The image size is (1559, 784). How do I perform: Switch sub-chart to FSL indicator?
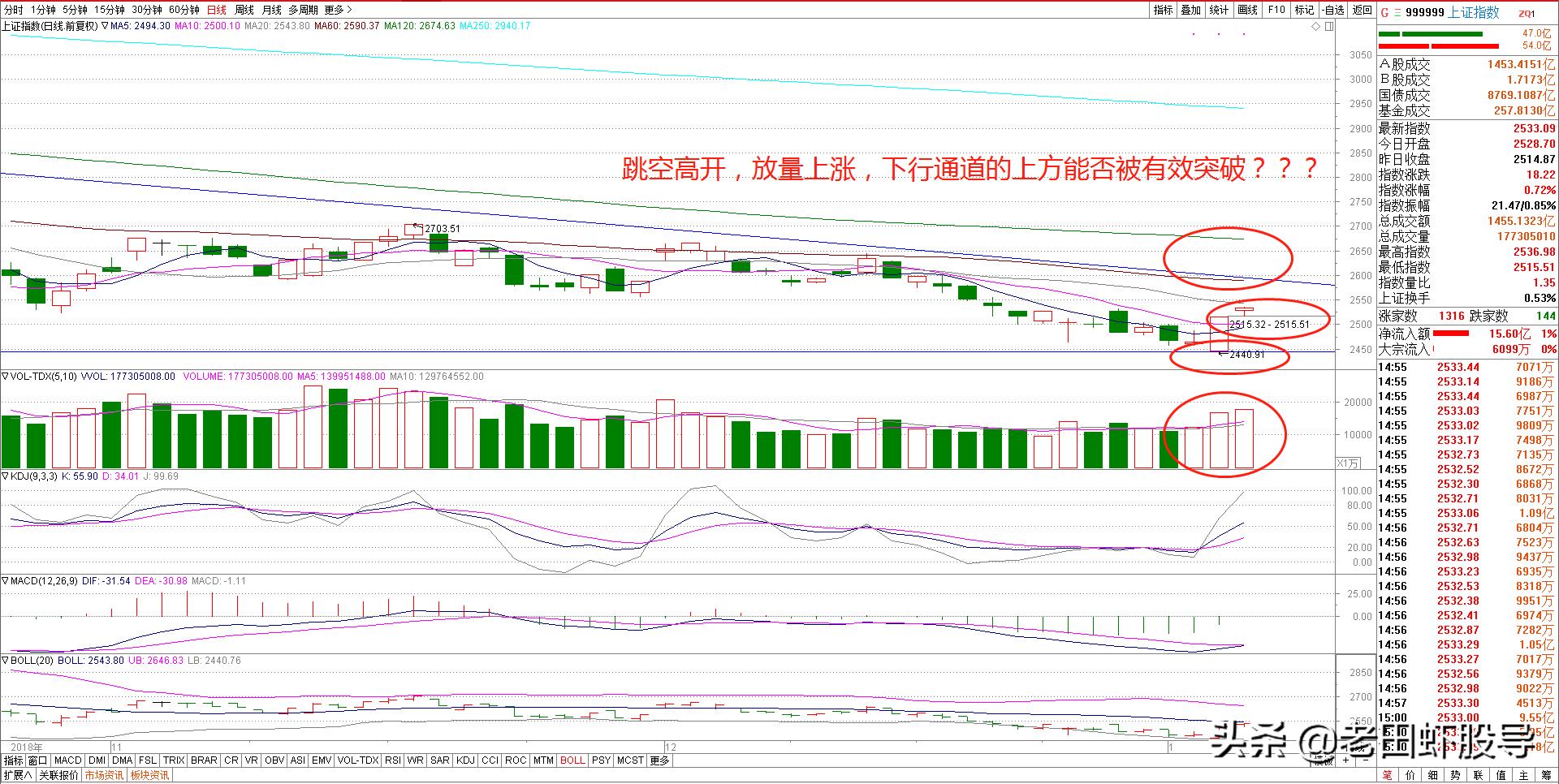(148, 760)
